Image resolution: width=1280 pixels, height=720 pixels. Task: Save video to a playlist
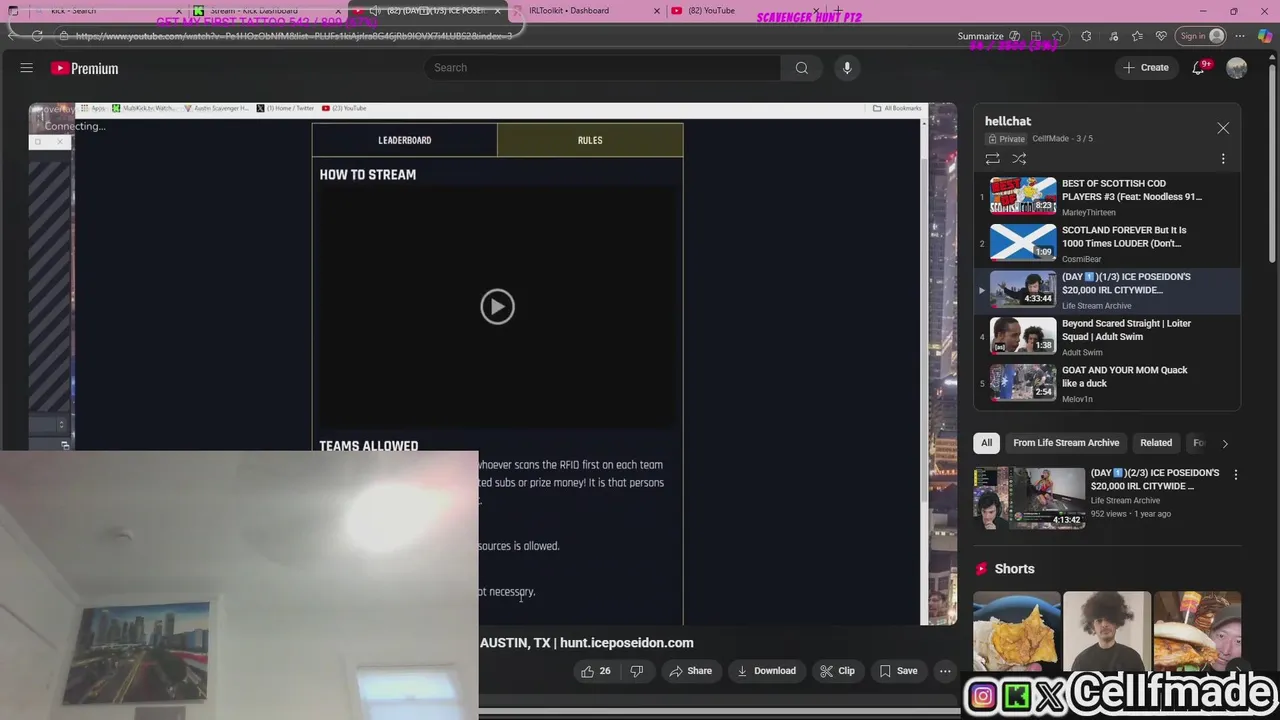coord(898,671)
